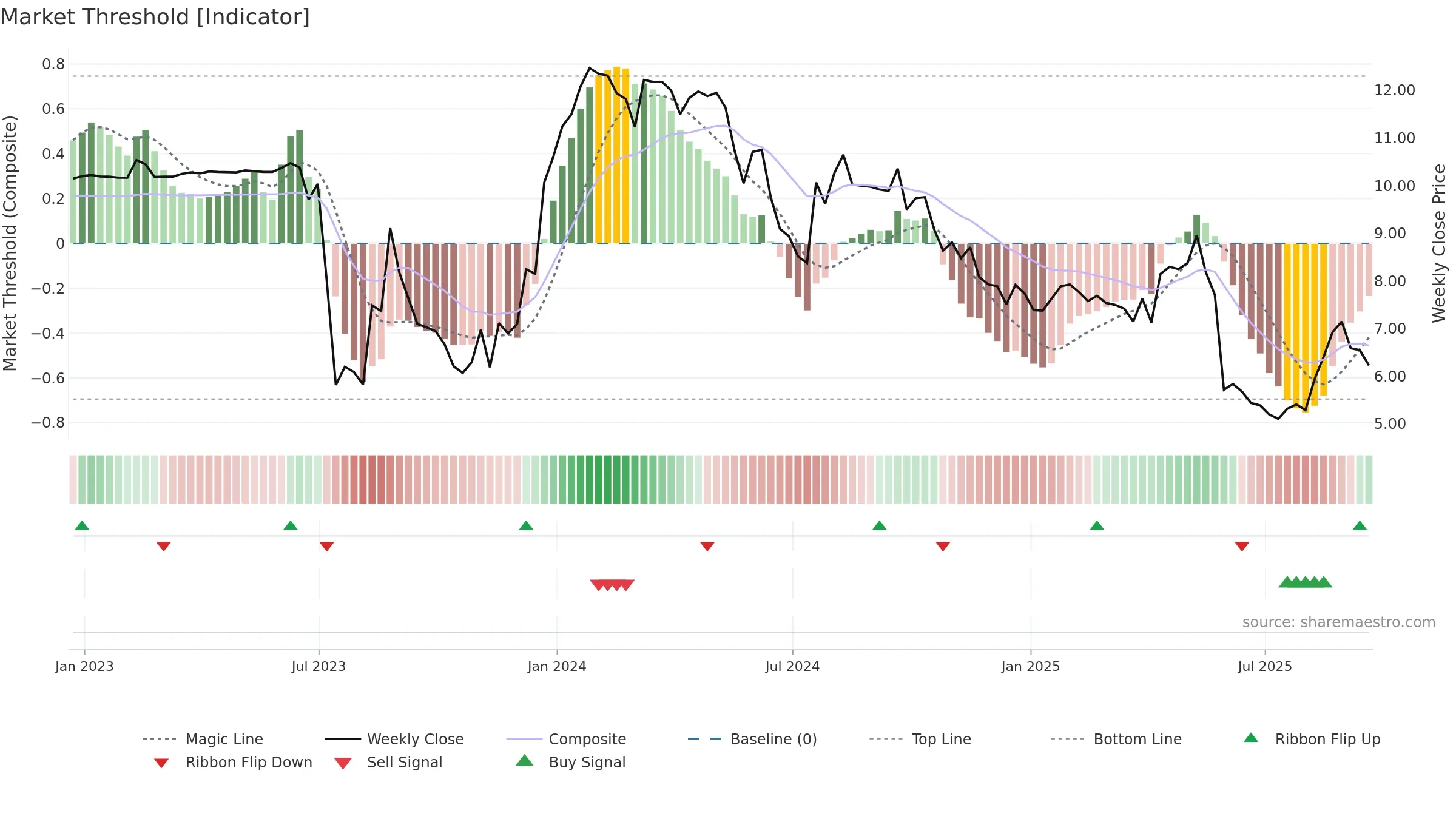Click the ribbon flip up marker after Jan 2025
The image size is (1456, 819).
[x=1097, y=525]
